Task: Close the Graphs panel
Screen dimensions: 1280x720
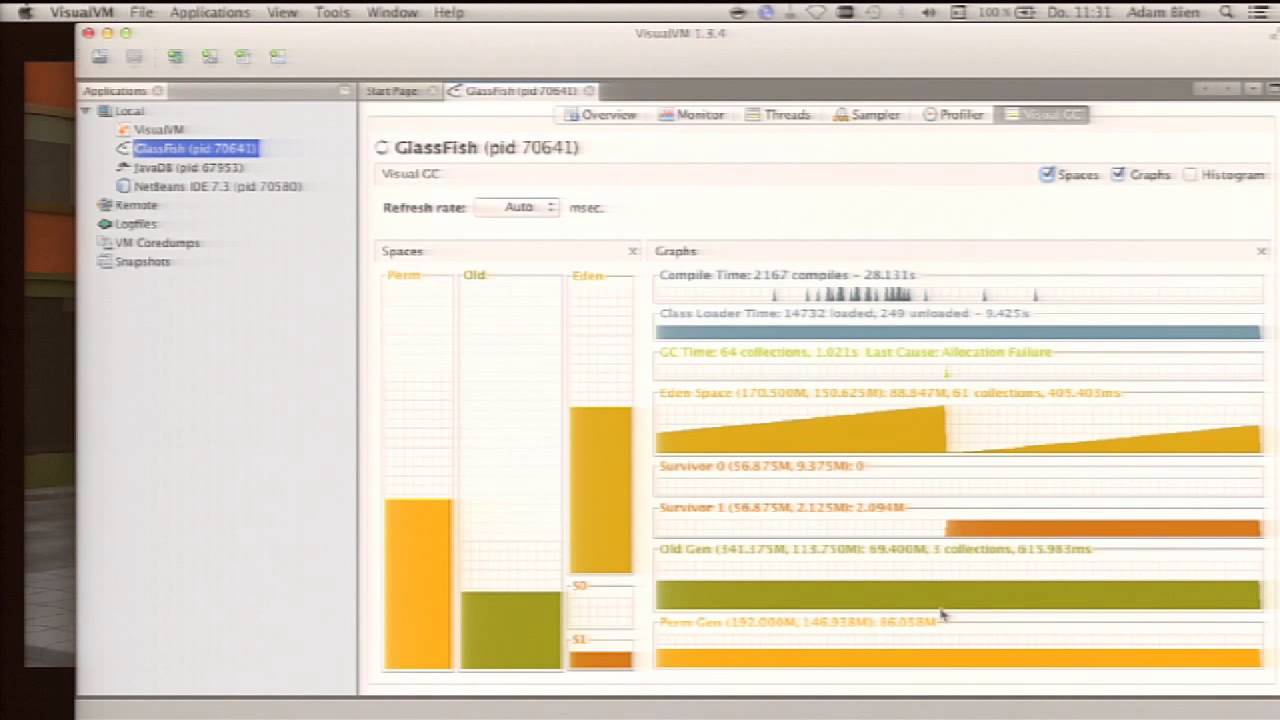Action: click(1261, 251)
